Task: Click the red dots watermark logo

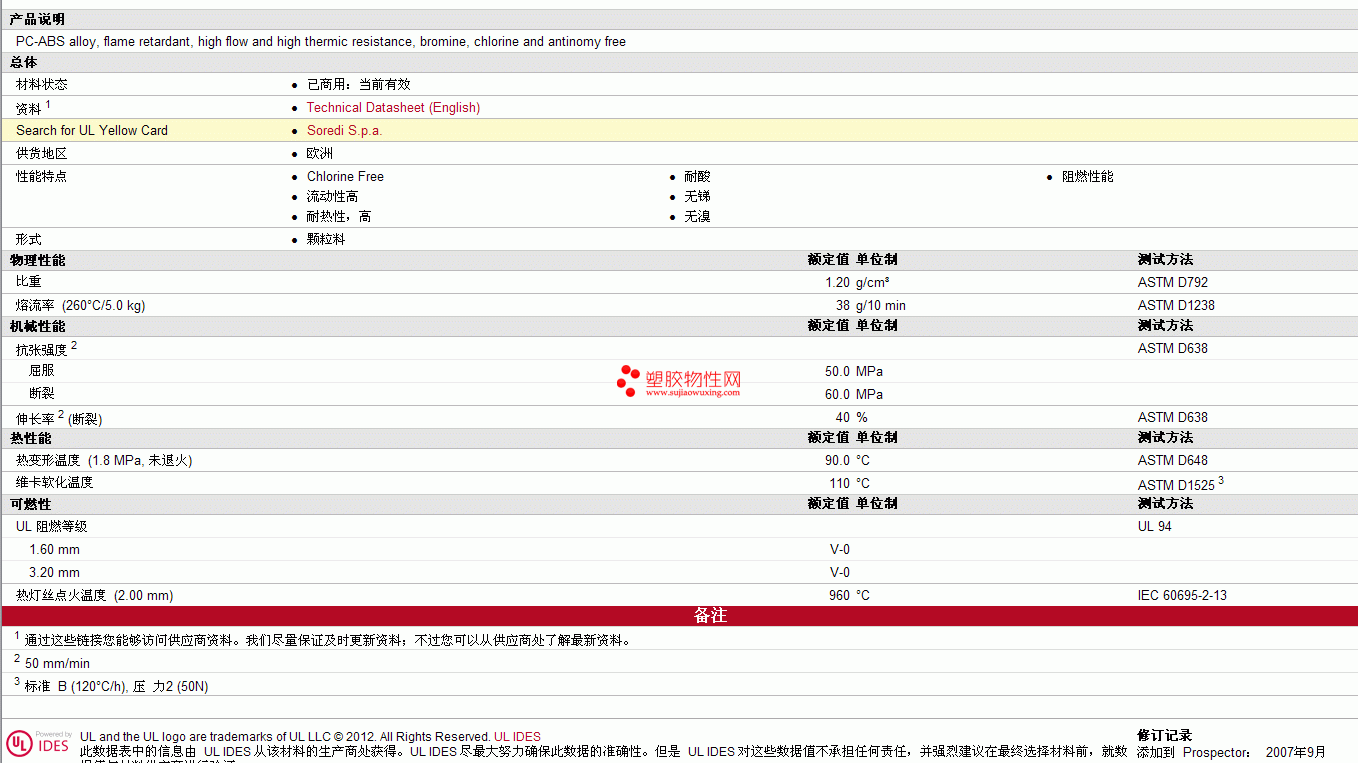Action: (x=628, y=380)
